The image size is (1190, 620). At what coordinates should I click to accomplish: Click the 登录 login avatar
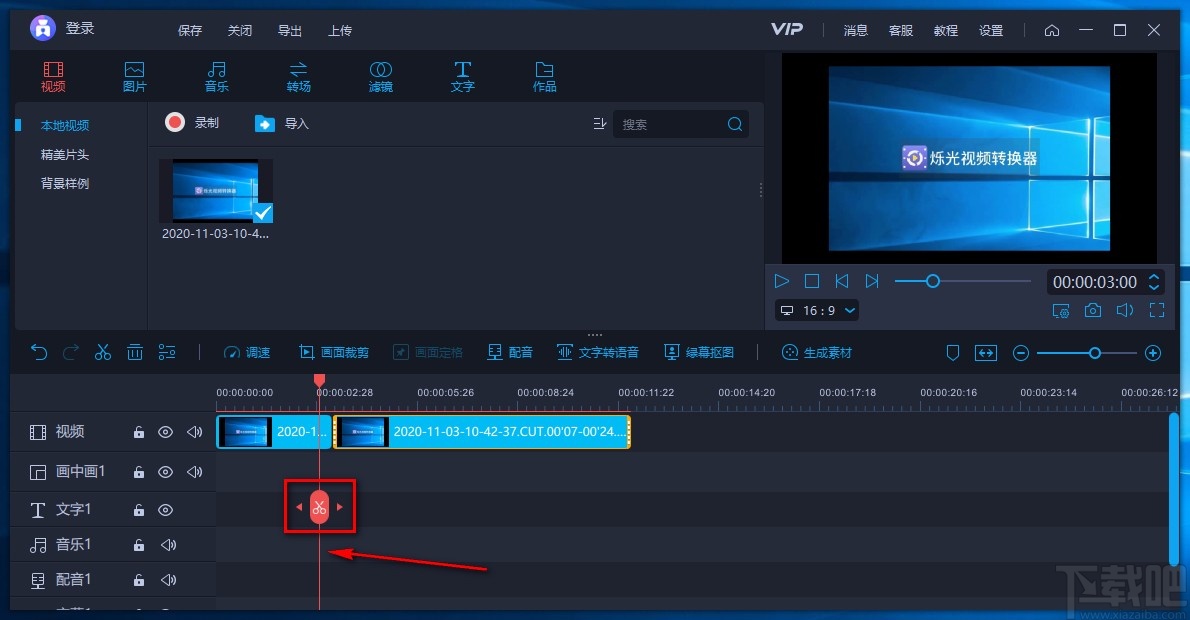pos(42,28)
